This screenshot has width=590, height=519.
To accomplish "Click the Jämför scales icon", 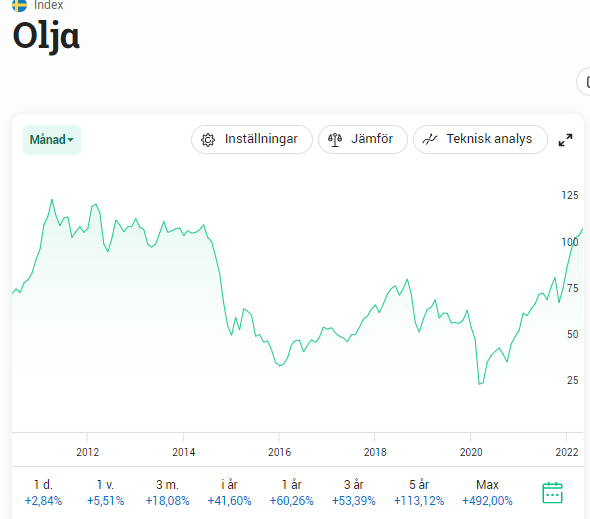I will [335, 140].
